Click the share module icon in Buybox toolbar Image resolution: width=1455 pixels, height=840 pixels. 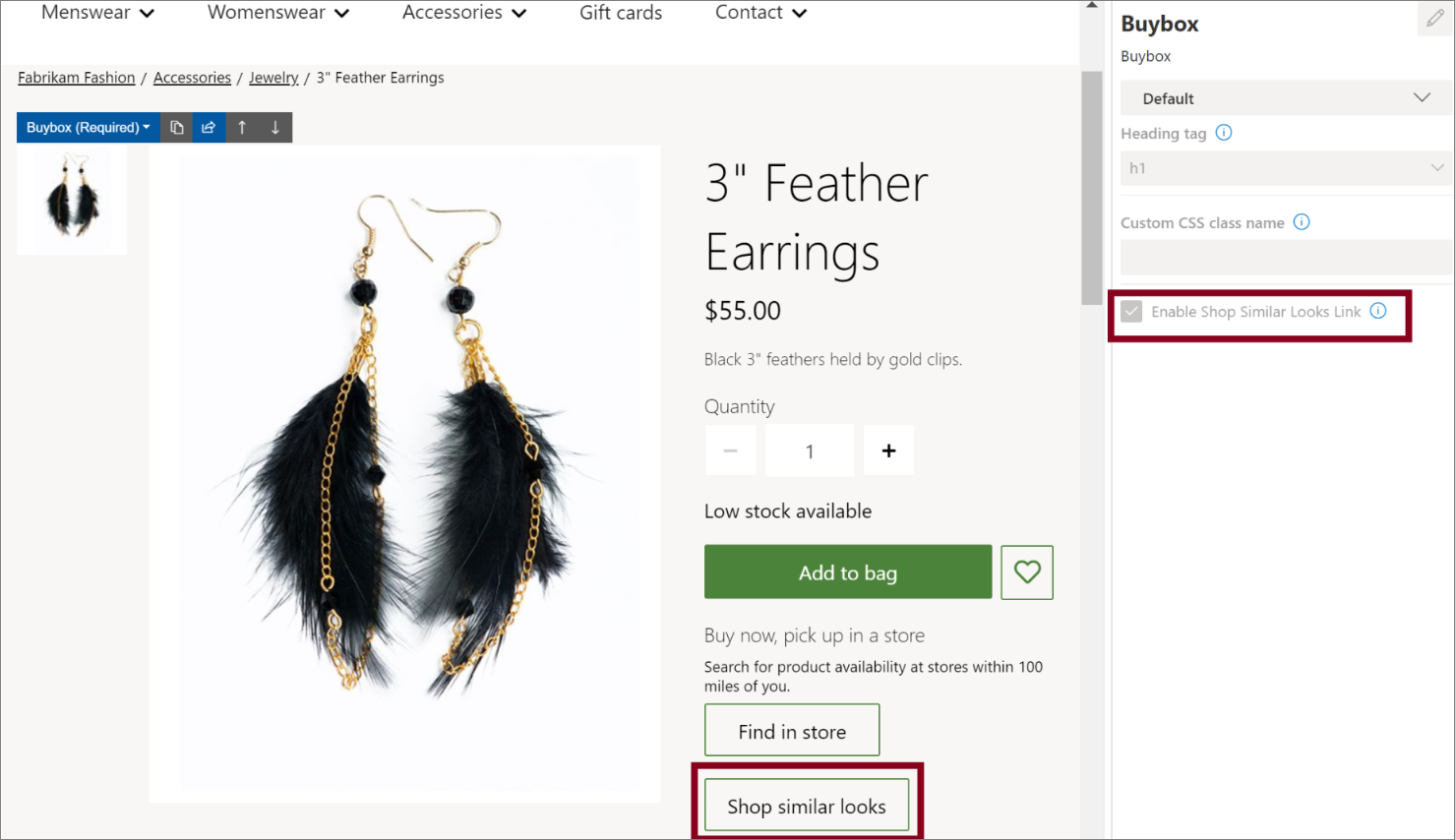(x=209, y=127)
